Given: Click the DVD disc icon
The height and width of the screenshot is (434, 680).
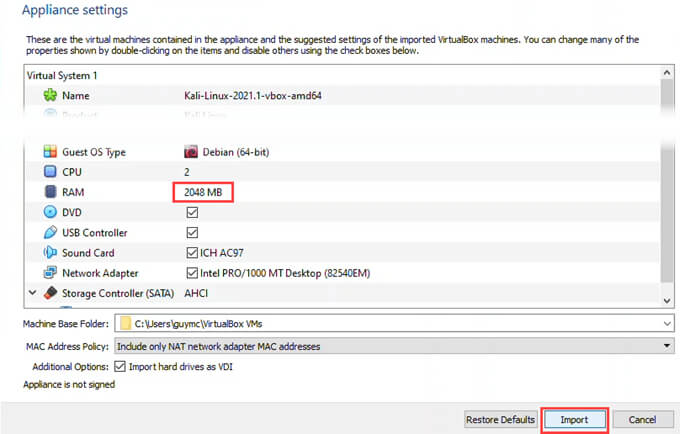Looking at the screenshot, I should [x=50, y=212].
